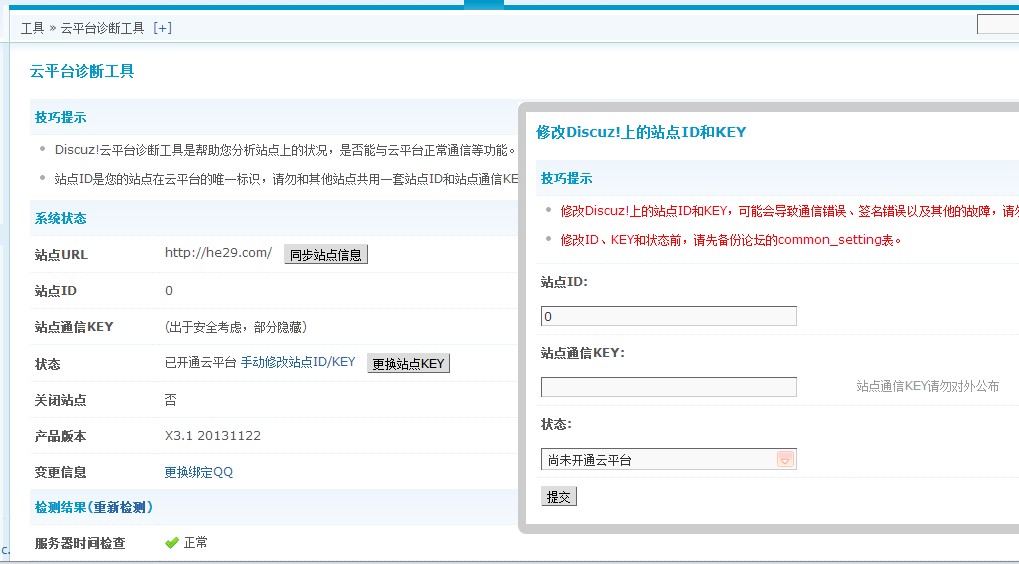Click the dialog title 修改Discuz!上的站点ID和KEY
This screenshot has height=564, width=1019.
pos(641,132)
